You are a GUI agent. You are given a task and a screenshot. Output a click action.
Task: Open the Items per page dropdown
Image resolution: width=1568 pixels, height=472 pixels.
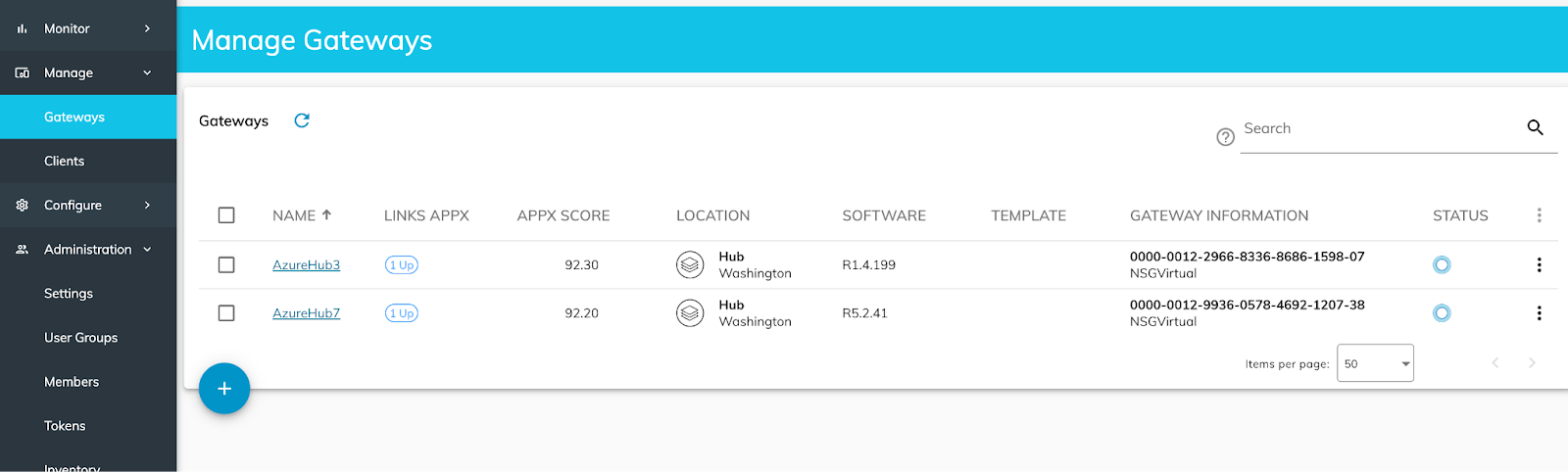point(1375,363)
